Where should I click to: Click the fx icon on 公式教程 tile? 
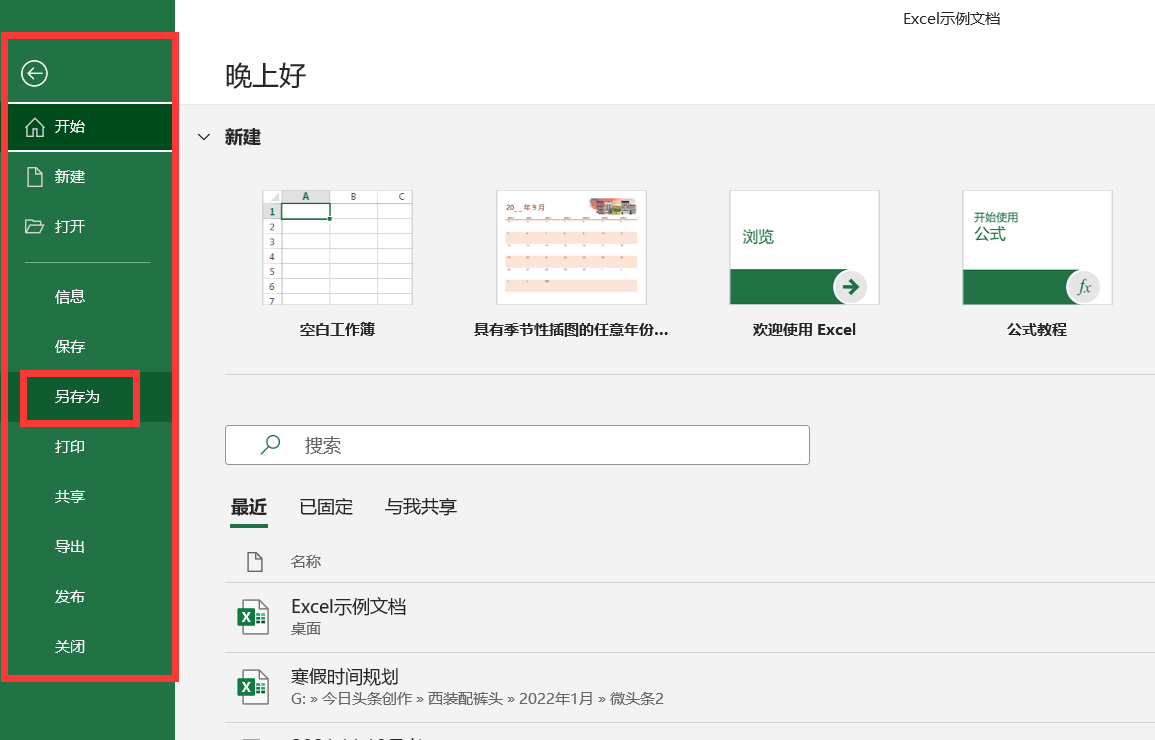pos(1083,286)
